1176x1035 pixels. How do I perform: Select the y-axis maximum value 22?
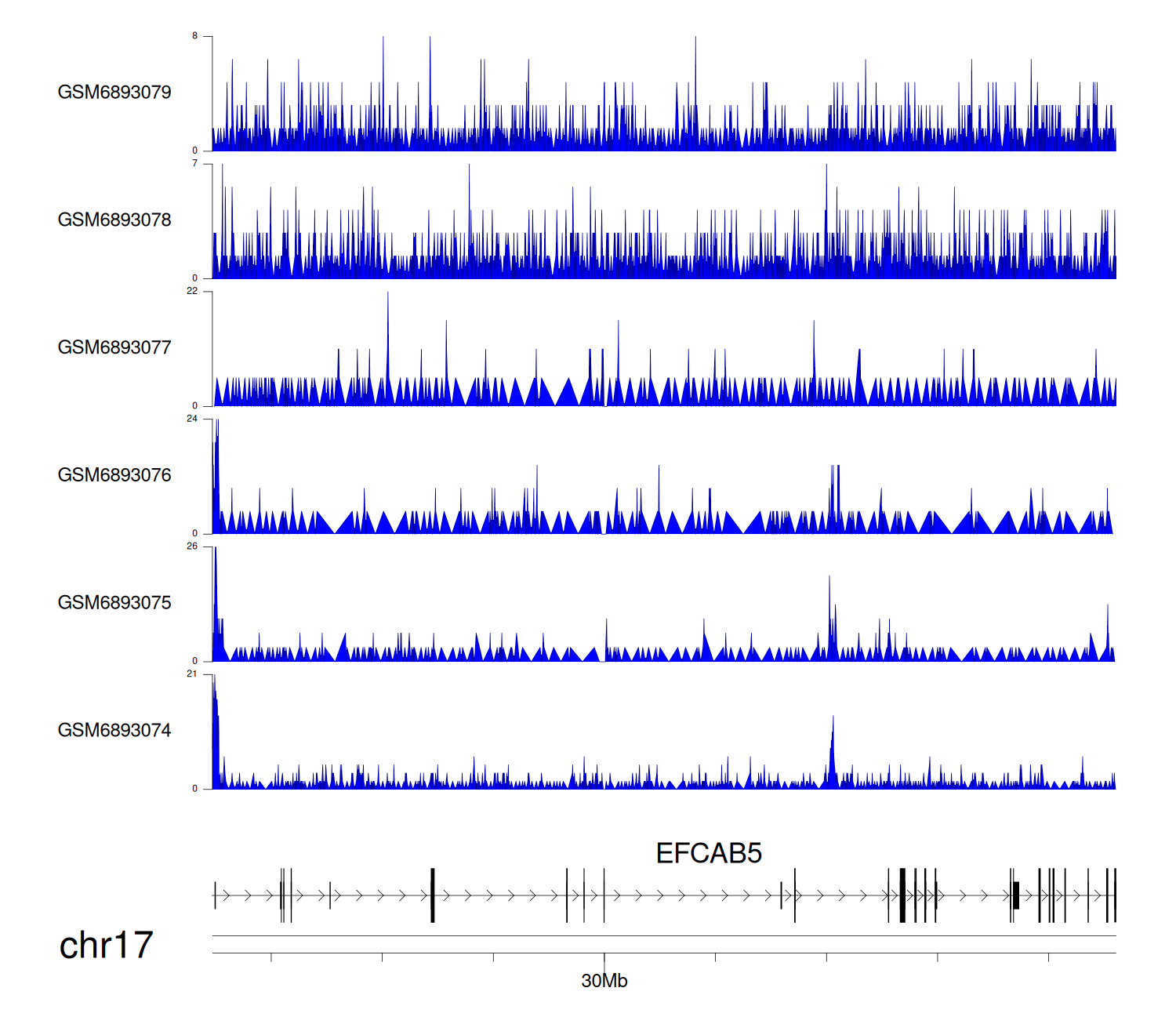[192, 292]
